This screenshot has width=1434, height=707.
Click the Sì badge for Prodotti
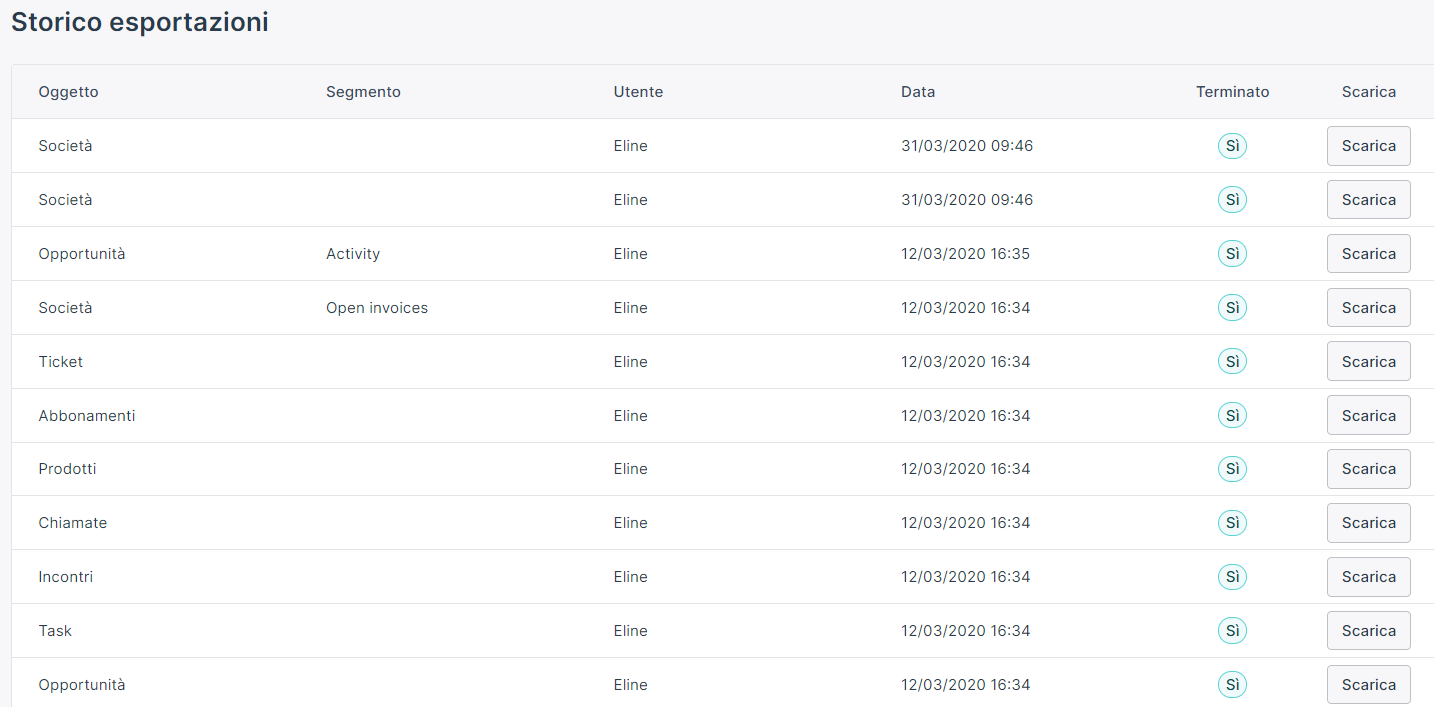(1232, 468)
